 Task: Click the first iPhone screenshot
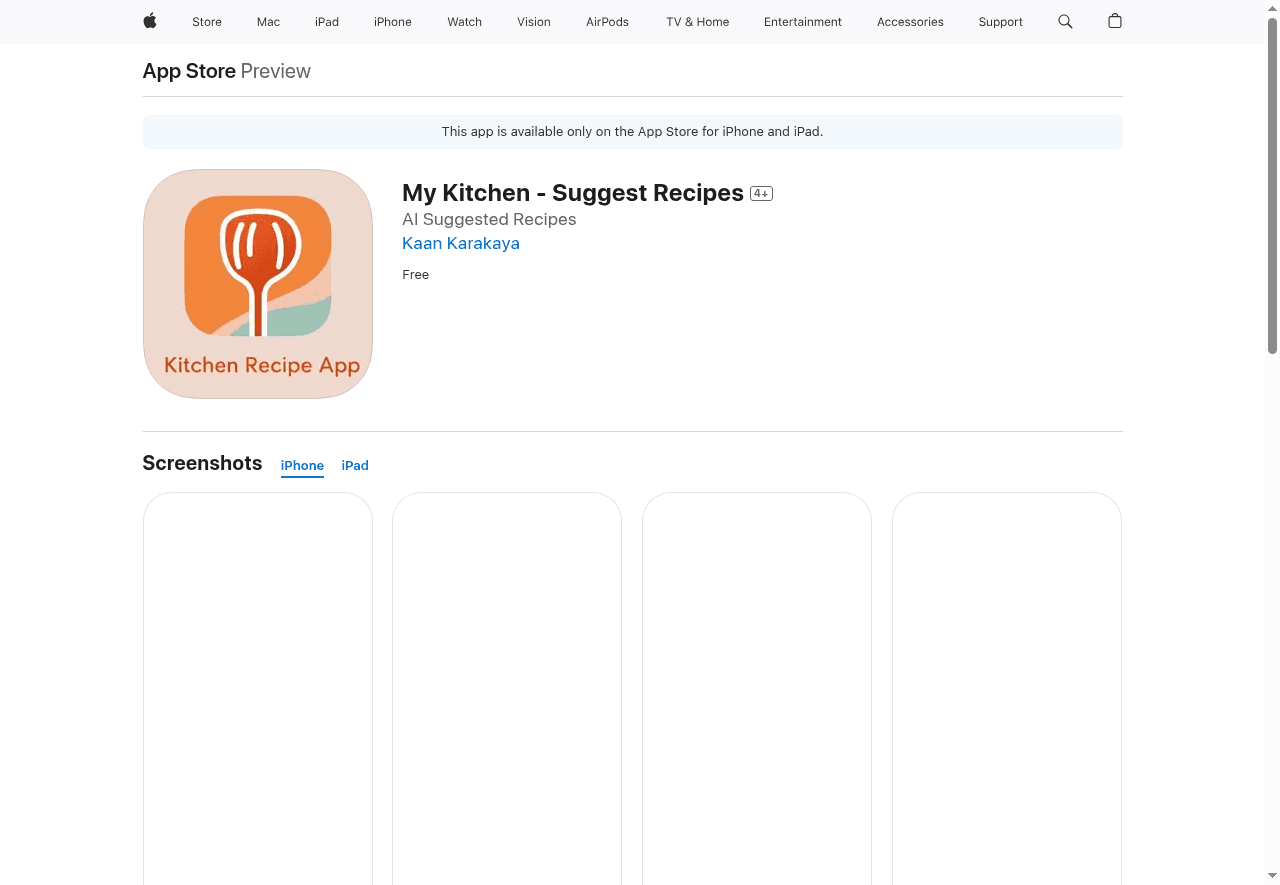(257, 688)
